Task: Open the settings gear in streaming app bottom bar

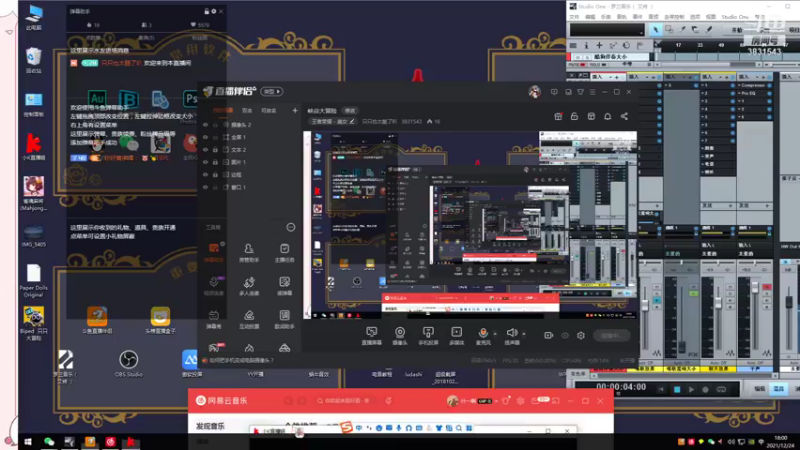Action: (581, 335)
